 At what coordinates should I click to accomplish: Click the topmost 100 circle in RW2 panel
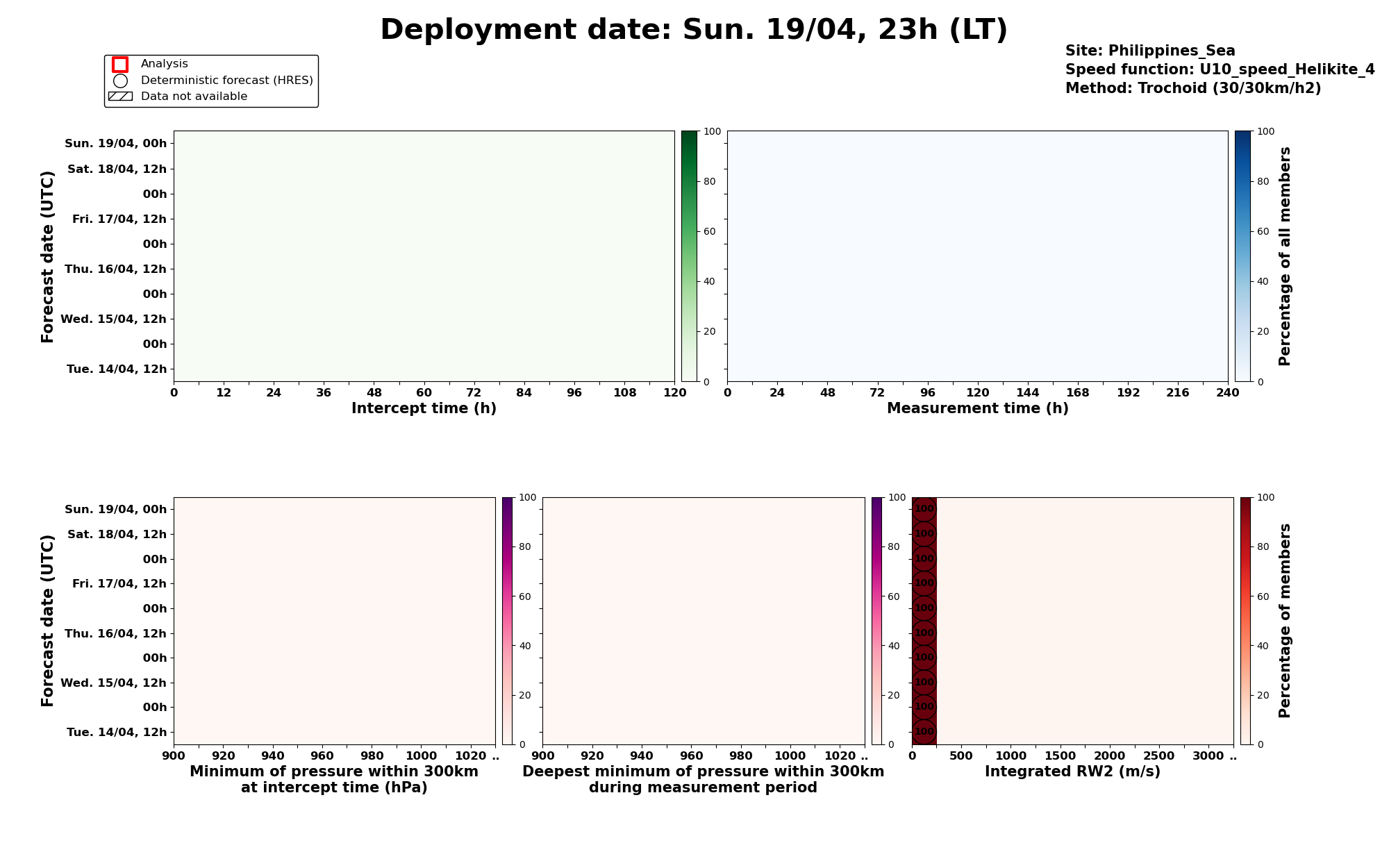click(924, 509)
